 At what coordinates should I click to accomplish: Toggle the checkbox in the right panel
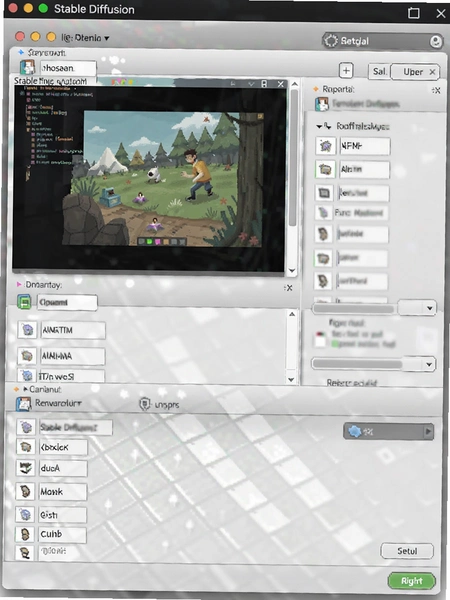coord(320,340)
